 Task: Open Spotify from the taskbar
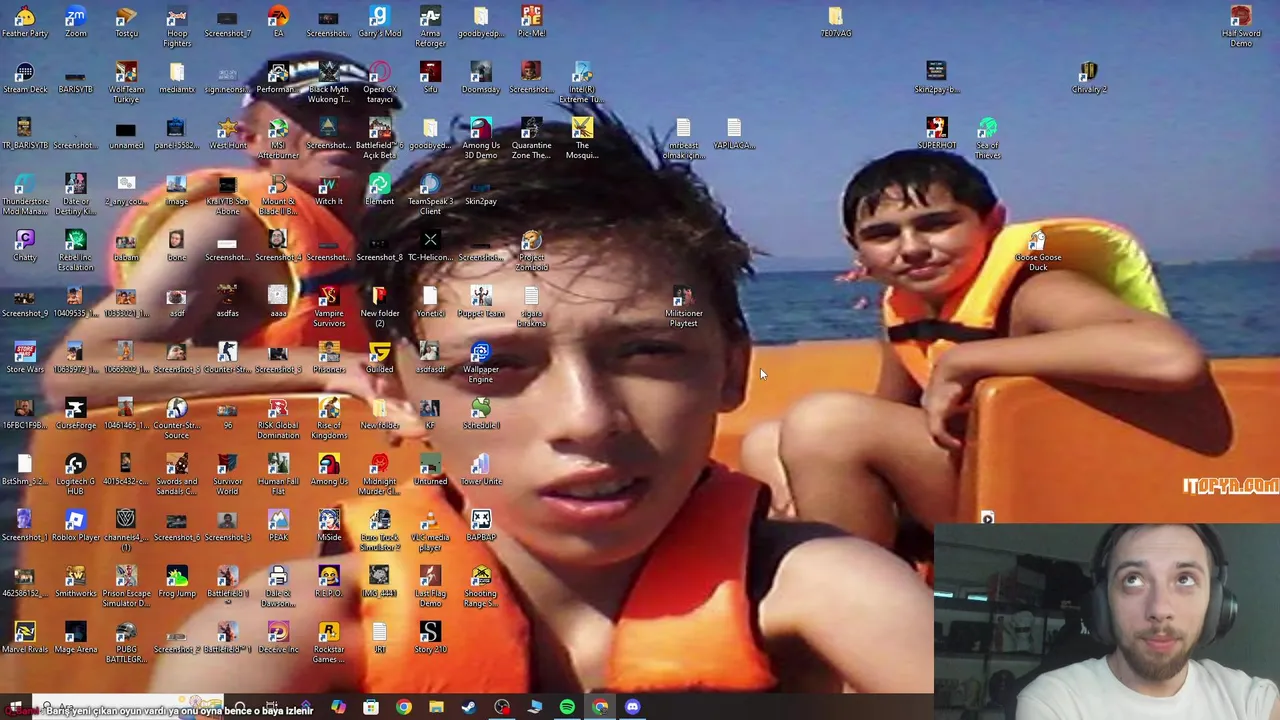tap(567, 707)
